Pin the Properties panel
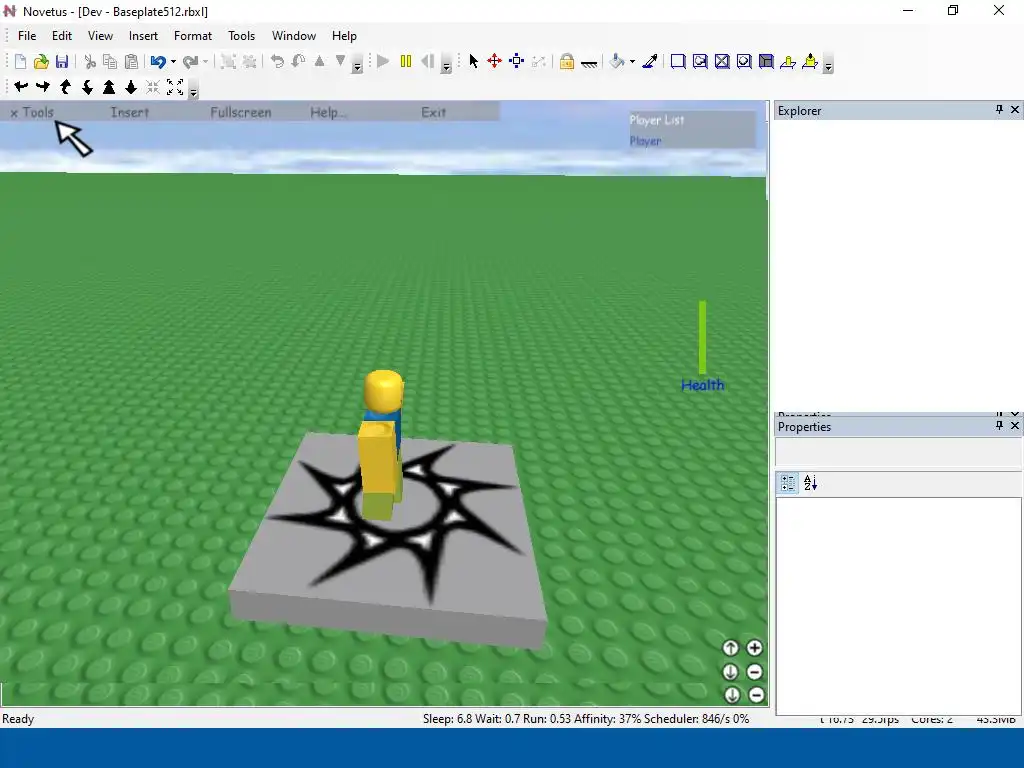 (x=999, y=425)
